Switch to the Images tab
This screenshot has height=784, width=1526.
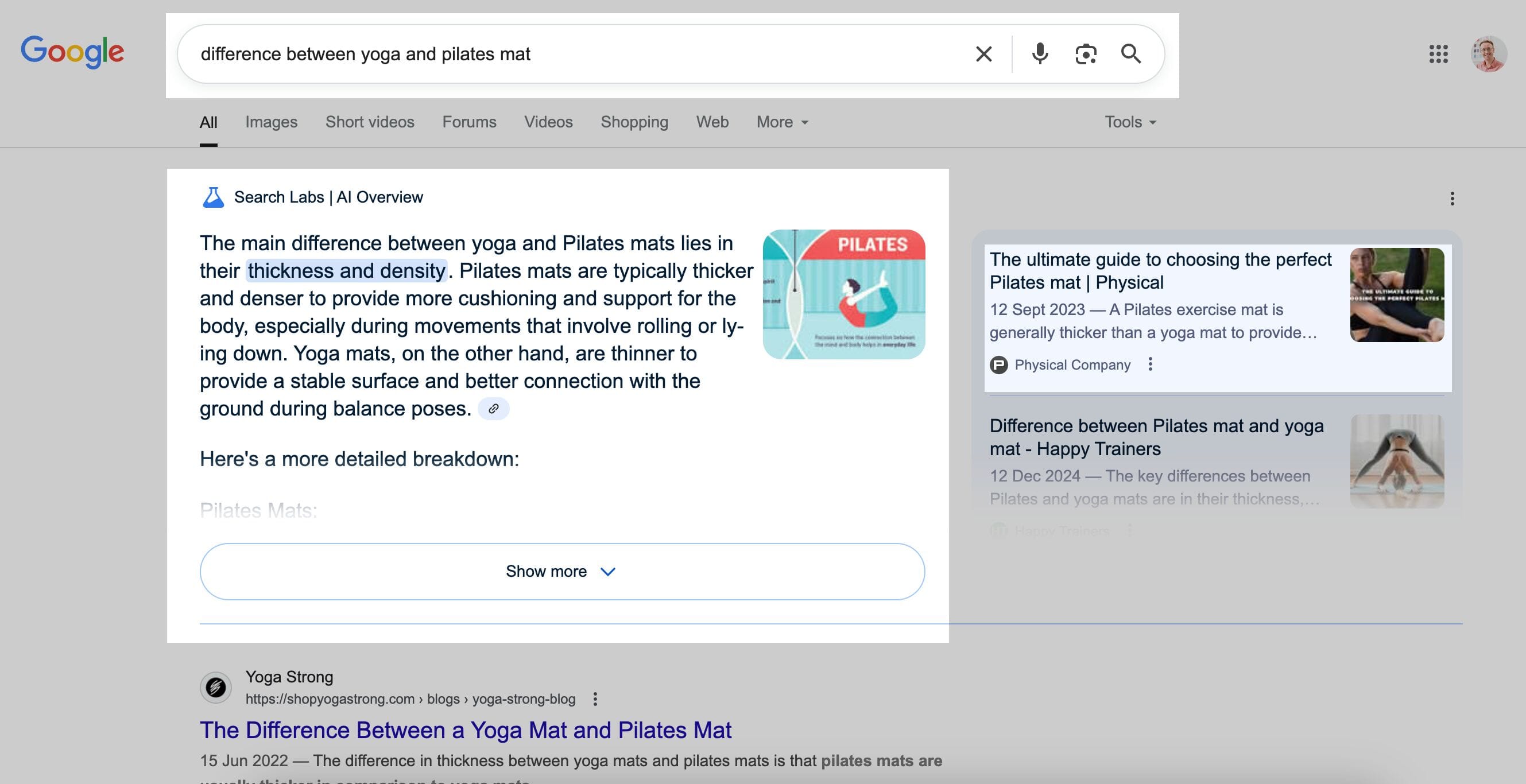(272, 122)
